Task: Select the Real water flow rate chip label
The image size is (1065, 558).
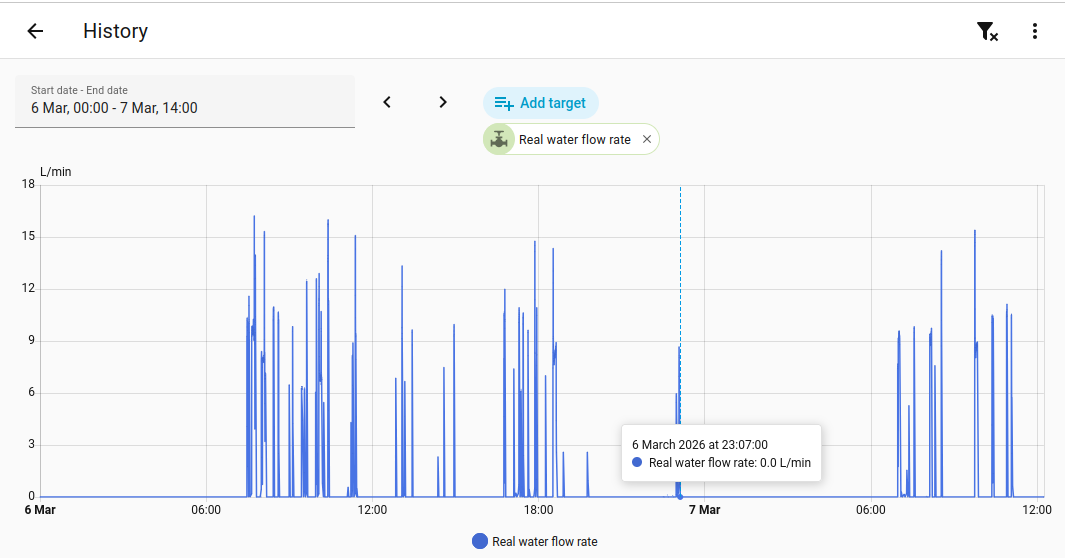Action: (x=574, y=140)
